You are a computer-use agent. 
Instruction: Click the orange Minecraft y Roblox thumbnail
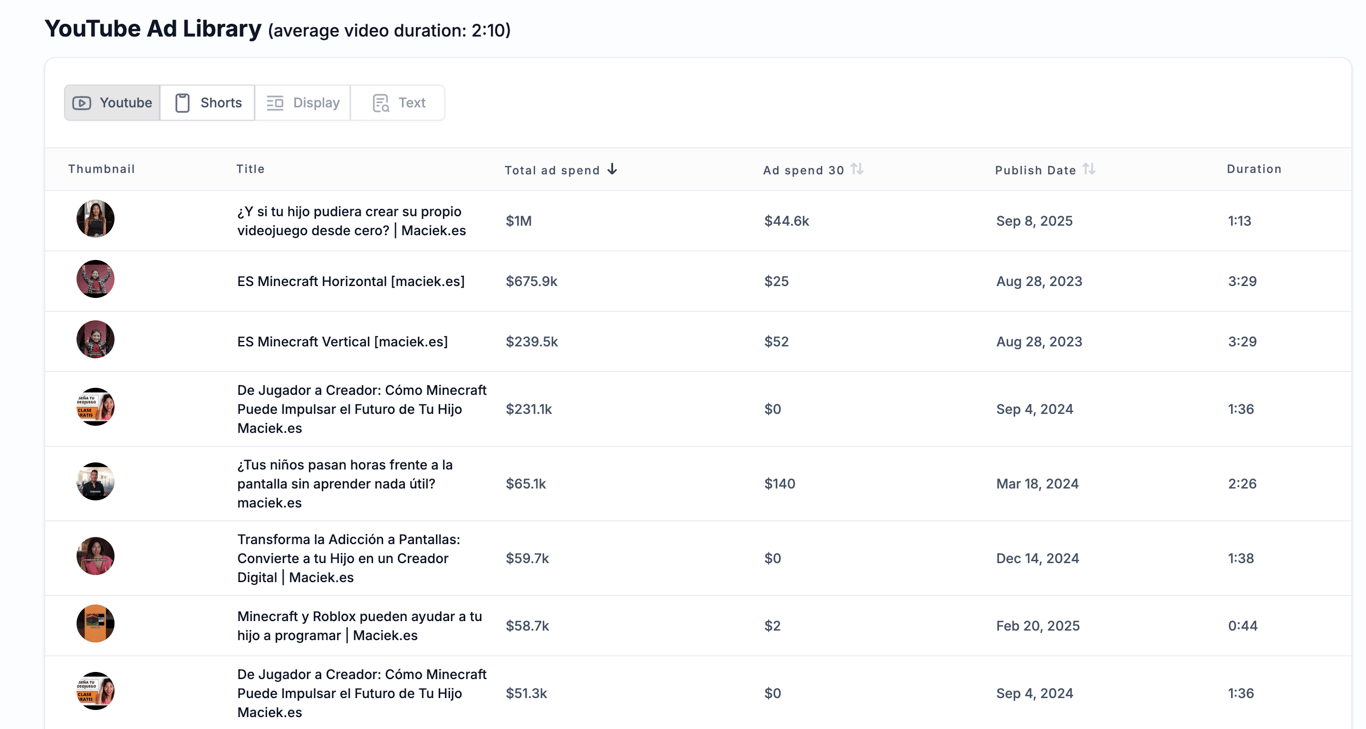coord(95,624)
